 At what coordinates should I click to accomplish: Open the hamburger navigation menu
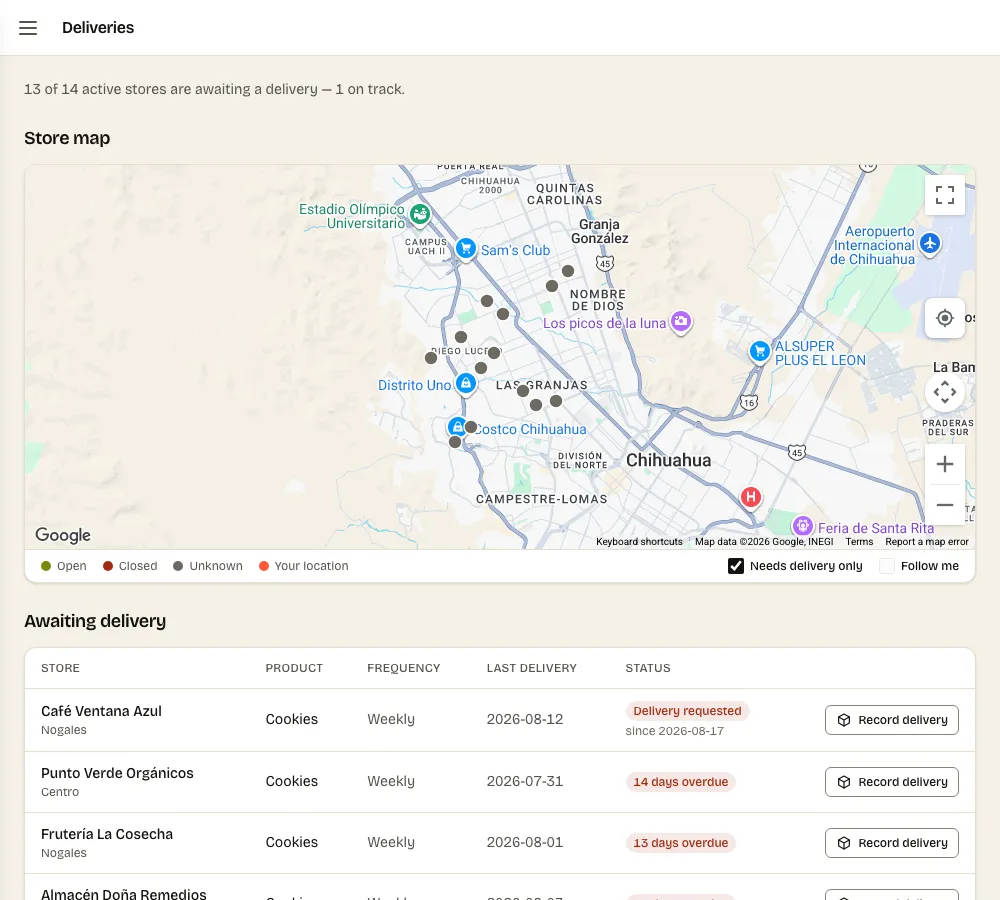(28, 27)
